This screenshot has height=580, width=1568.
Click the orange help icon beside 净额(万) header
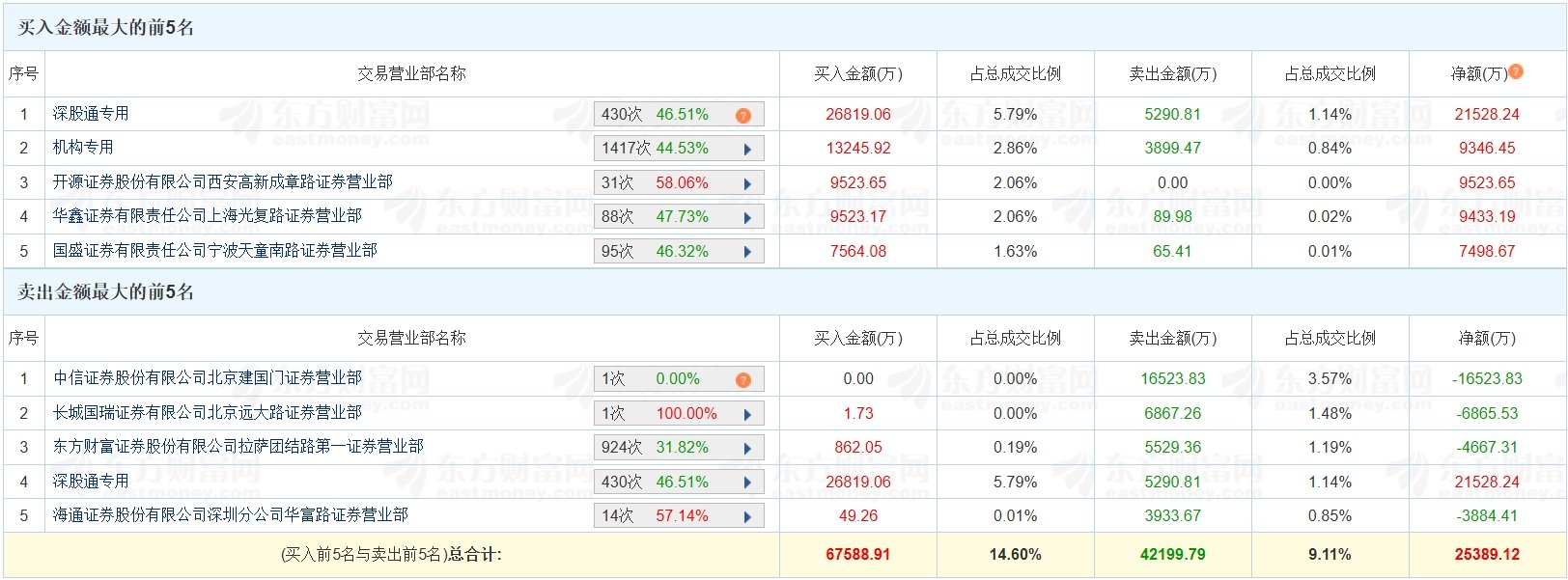coord(1516,71)
